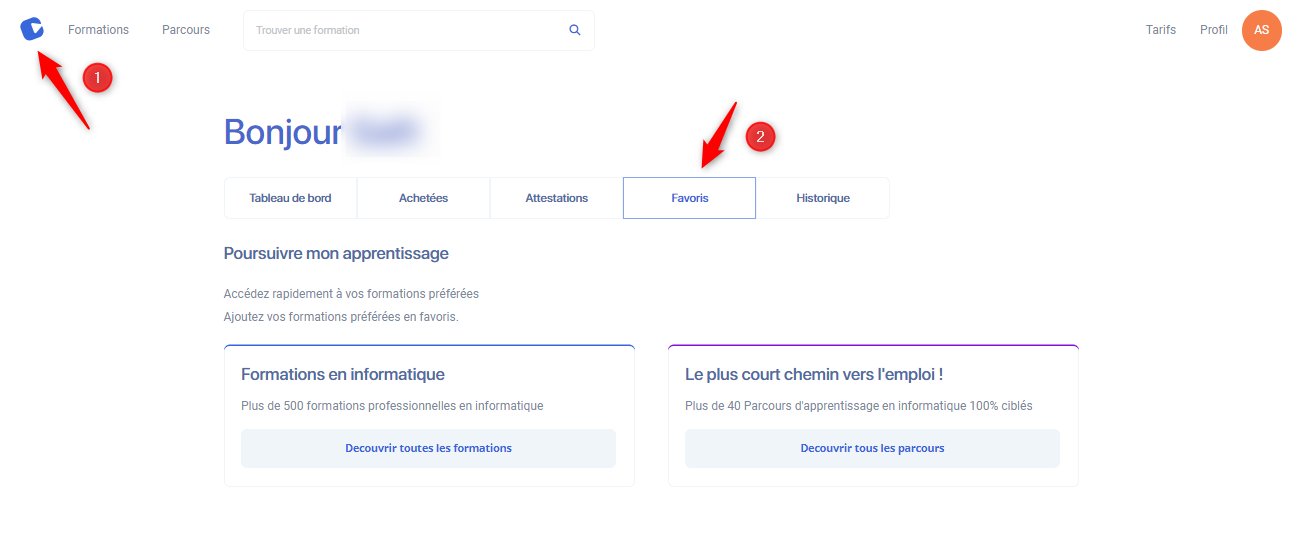1316x558 pixels.
Task: Select the Achetées tab
Action: click(423, 198)
